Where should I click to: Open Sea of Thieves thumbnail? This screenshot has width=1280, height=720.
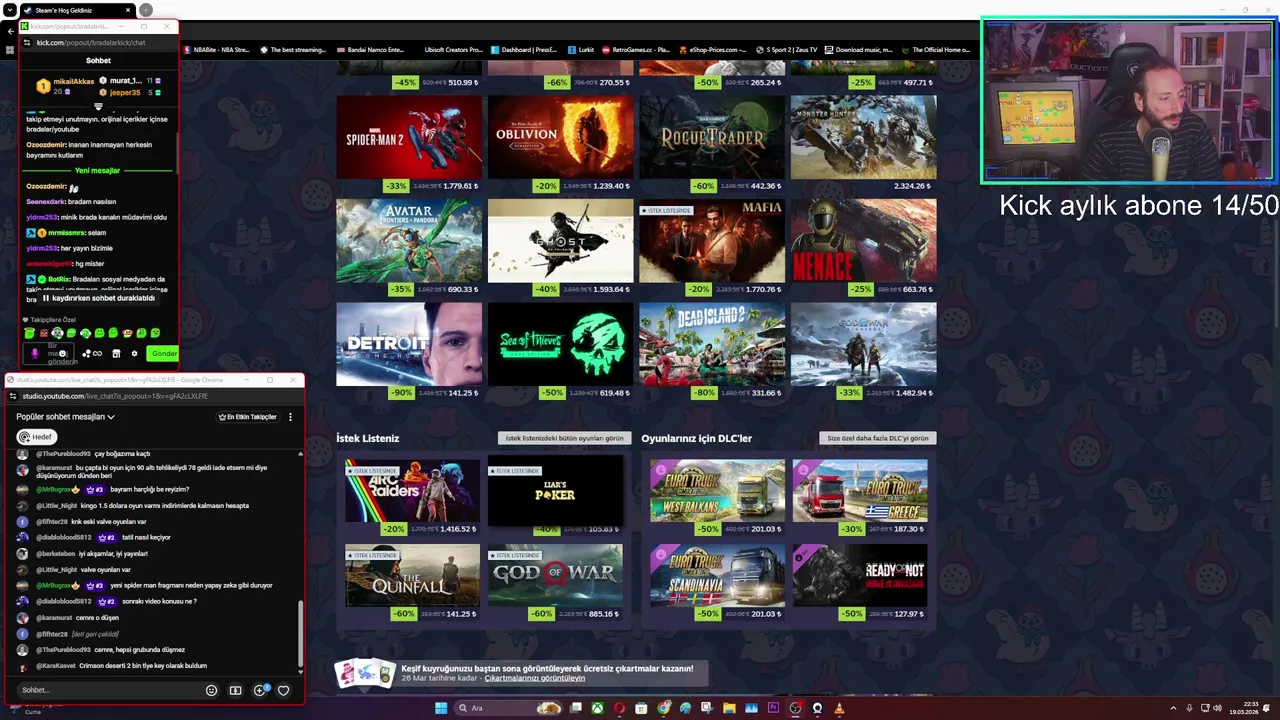[560, 344]
